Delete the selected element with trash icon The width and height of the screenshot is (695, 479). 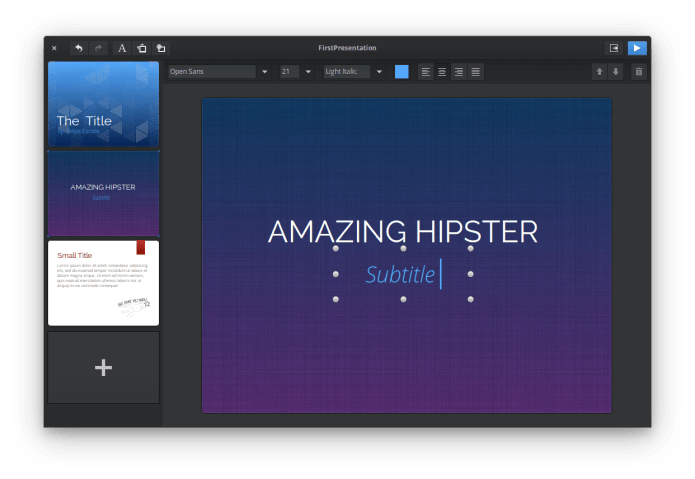coord(639,72)
